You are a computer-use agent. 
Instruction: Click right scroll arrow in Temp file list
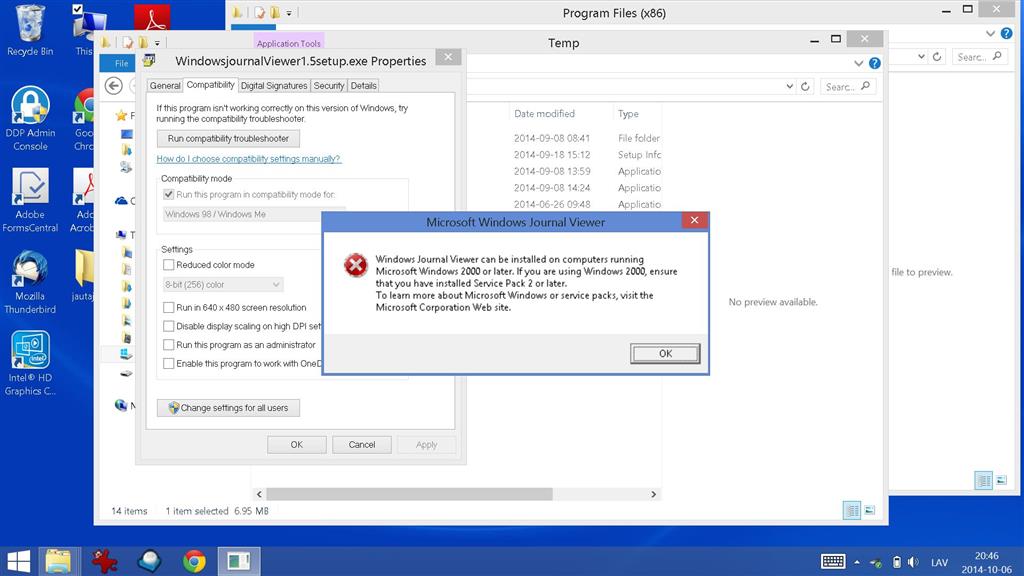click(653, 494)
